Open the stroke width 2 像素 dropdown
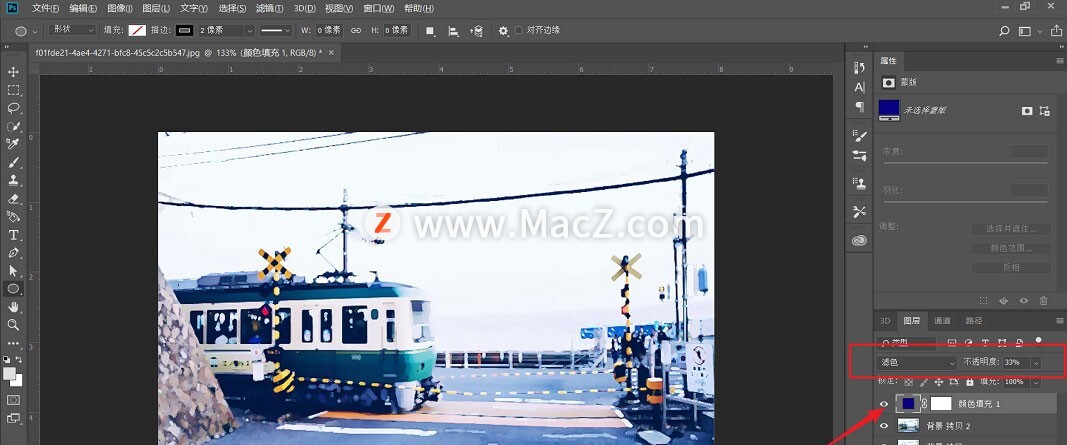The image size is (1067, 445). point(250,31)
